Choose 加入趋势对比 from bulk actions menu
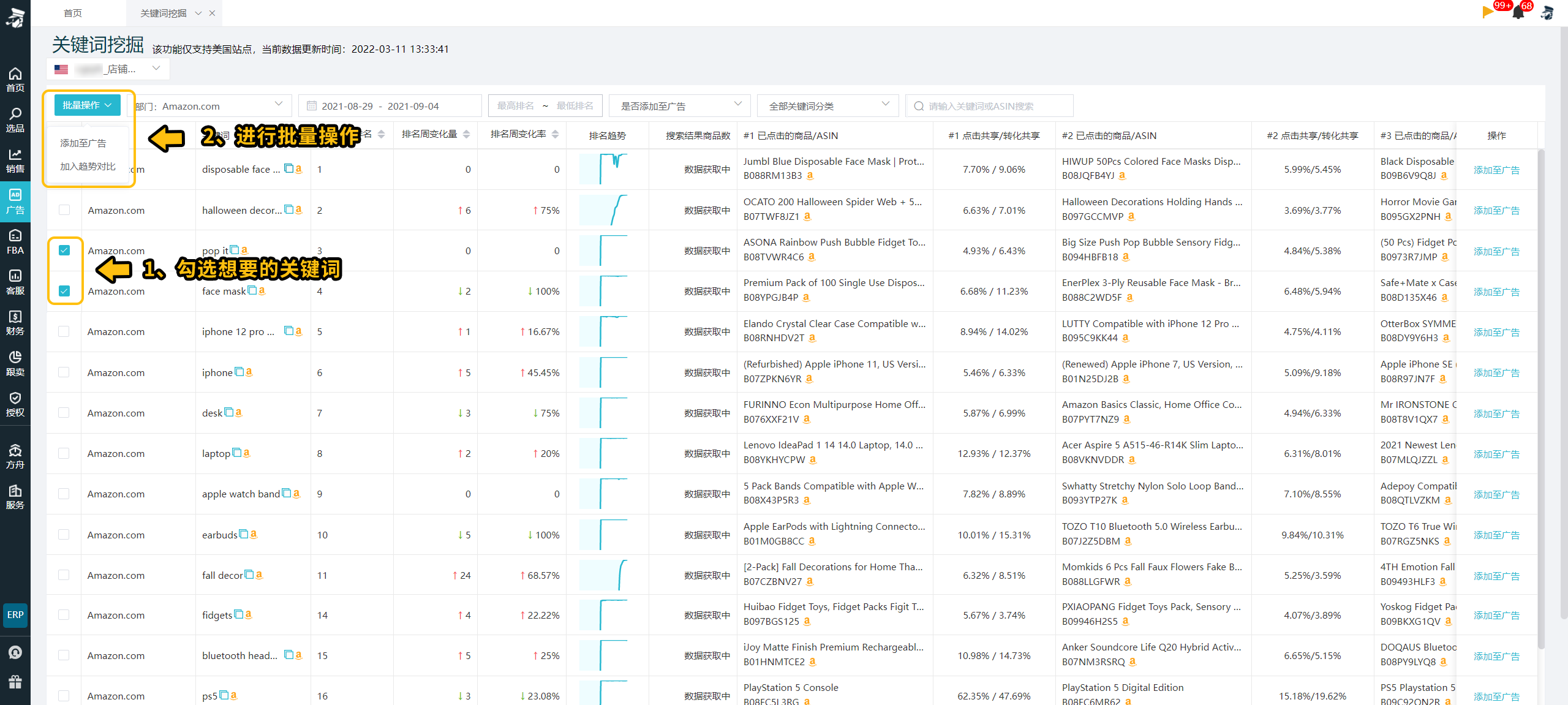The image size is (1568, 705). (x=88, y=166)
